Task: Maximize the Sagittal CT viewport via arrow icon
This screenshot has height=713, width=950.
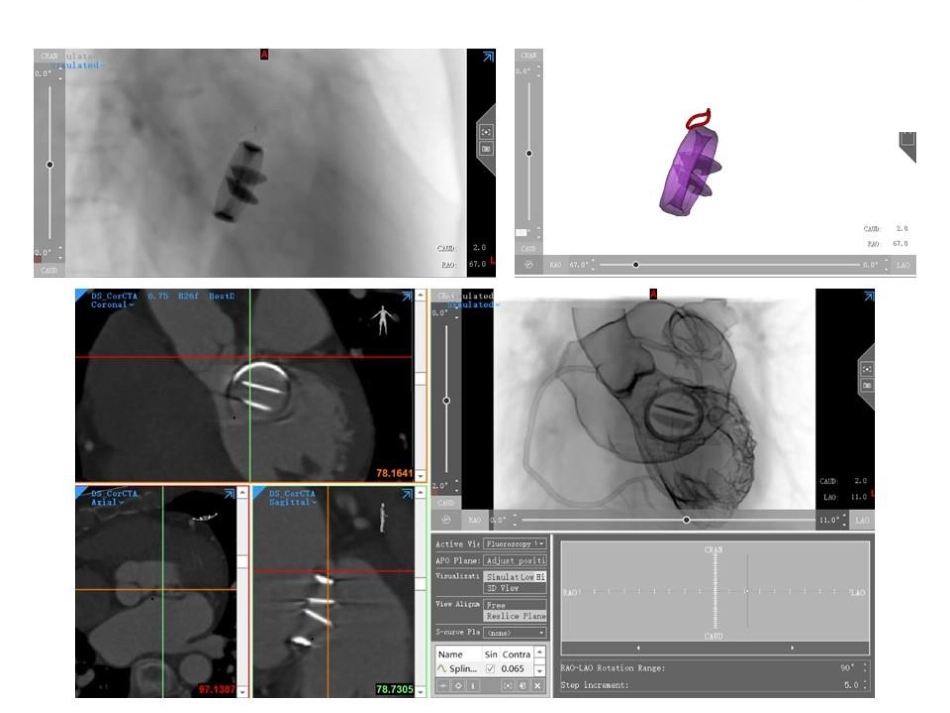Action: [407, 494]
